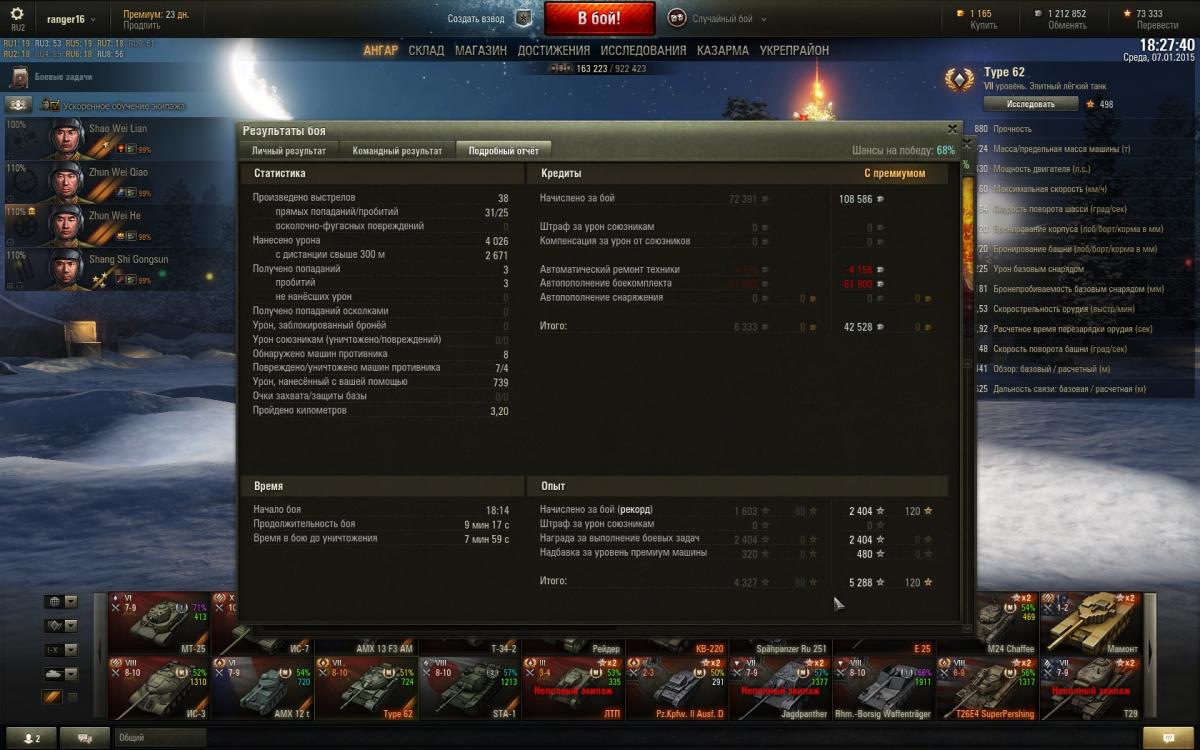Screen dimensions: 1200x750
Task: Open the settings gear menu above RU2
Action: click(x=18, y=12)
